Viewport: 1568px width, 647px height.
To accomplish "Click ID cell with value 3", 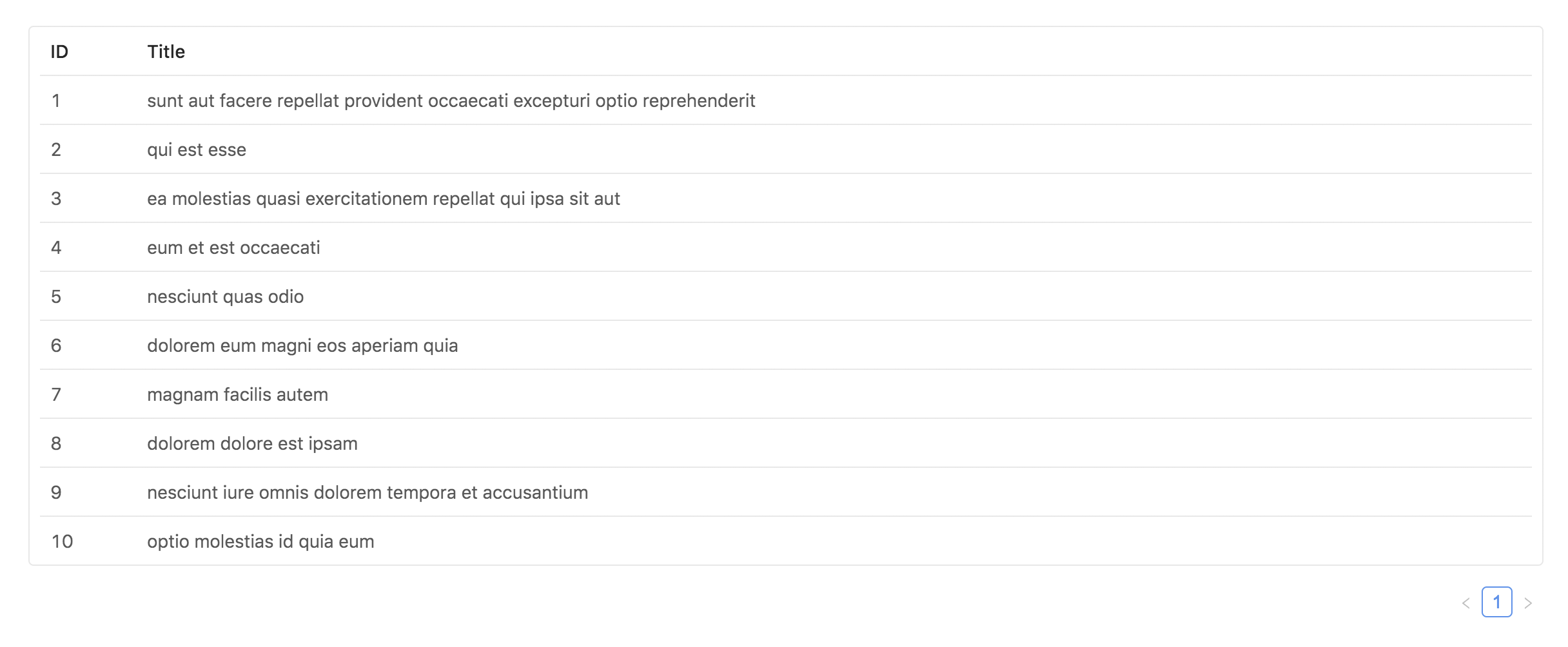I will (56, 198).
